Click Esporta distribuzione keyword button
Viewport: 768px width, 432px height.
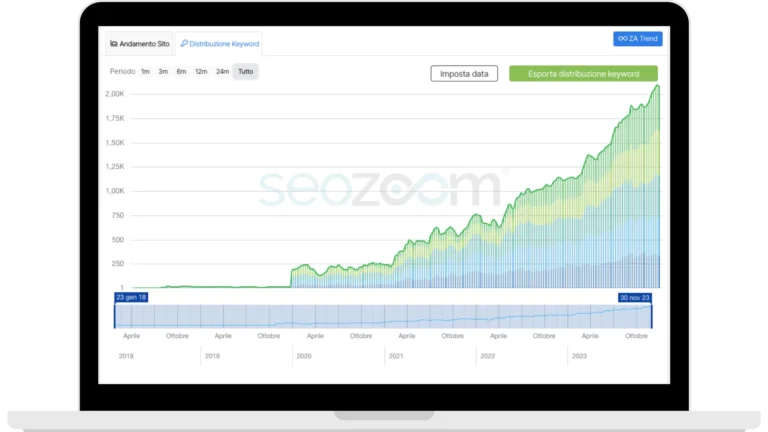tap(583, 74)
